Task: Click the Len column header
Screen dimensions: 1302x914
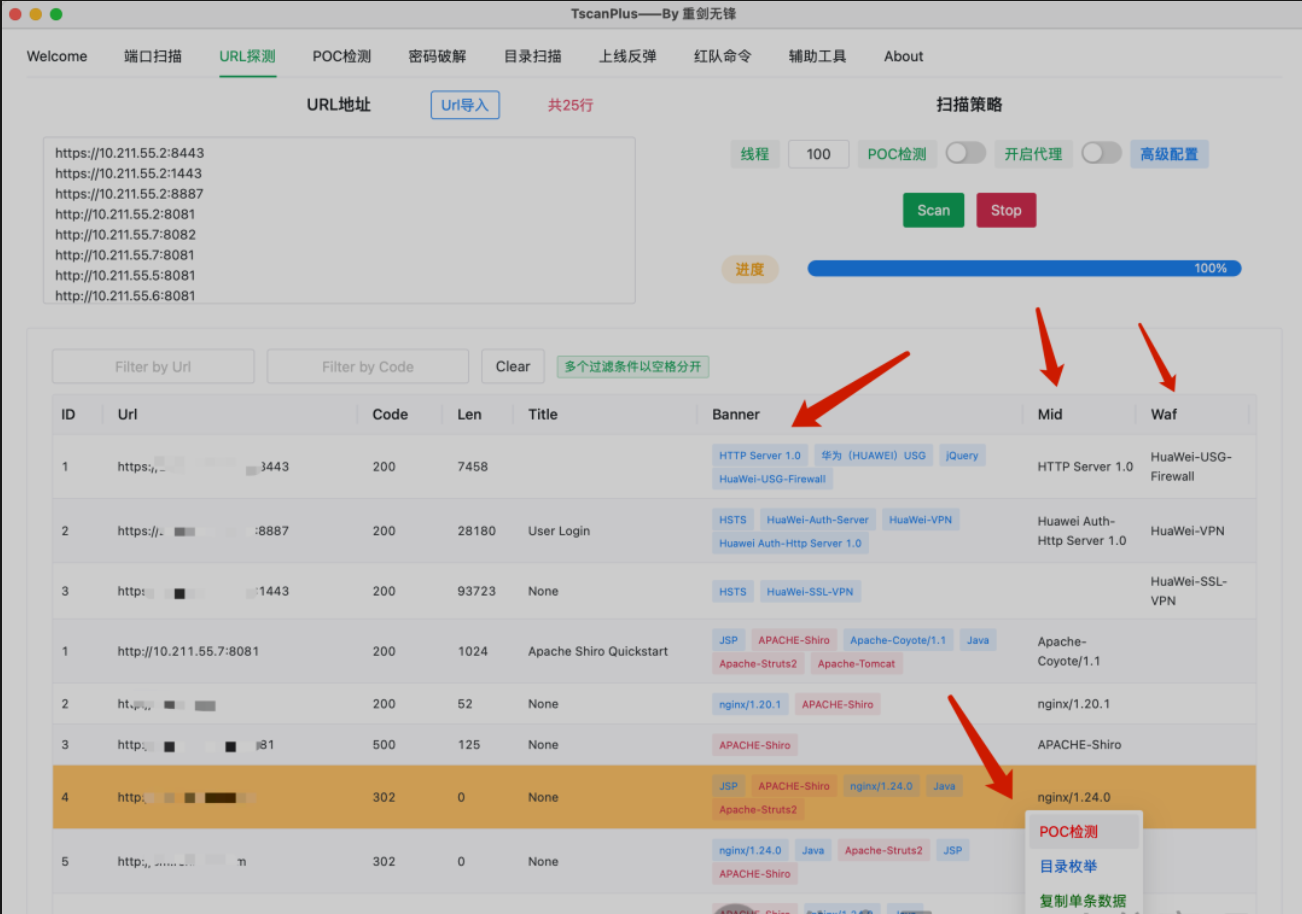Action: point(470,414)
